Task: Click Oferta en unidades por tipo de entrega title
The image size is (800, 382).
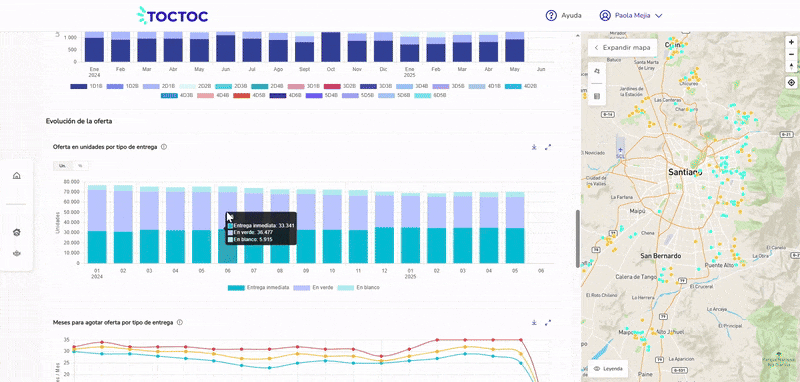Action: 106,147
